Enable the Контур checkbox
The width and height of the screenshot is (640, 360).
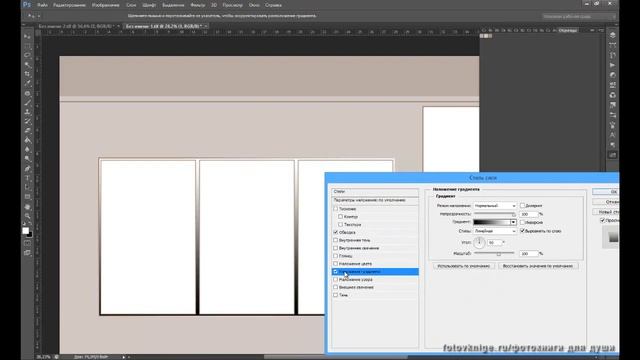point(340,216)
